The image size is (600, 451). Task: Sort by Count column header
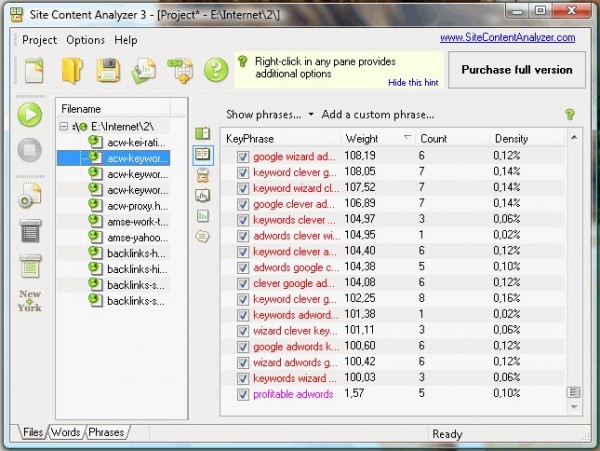click(x=453, y=138)
